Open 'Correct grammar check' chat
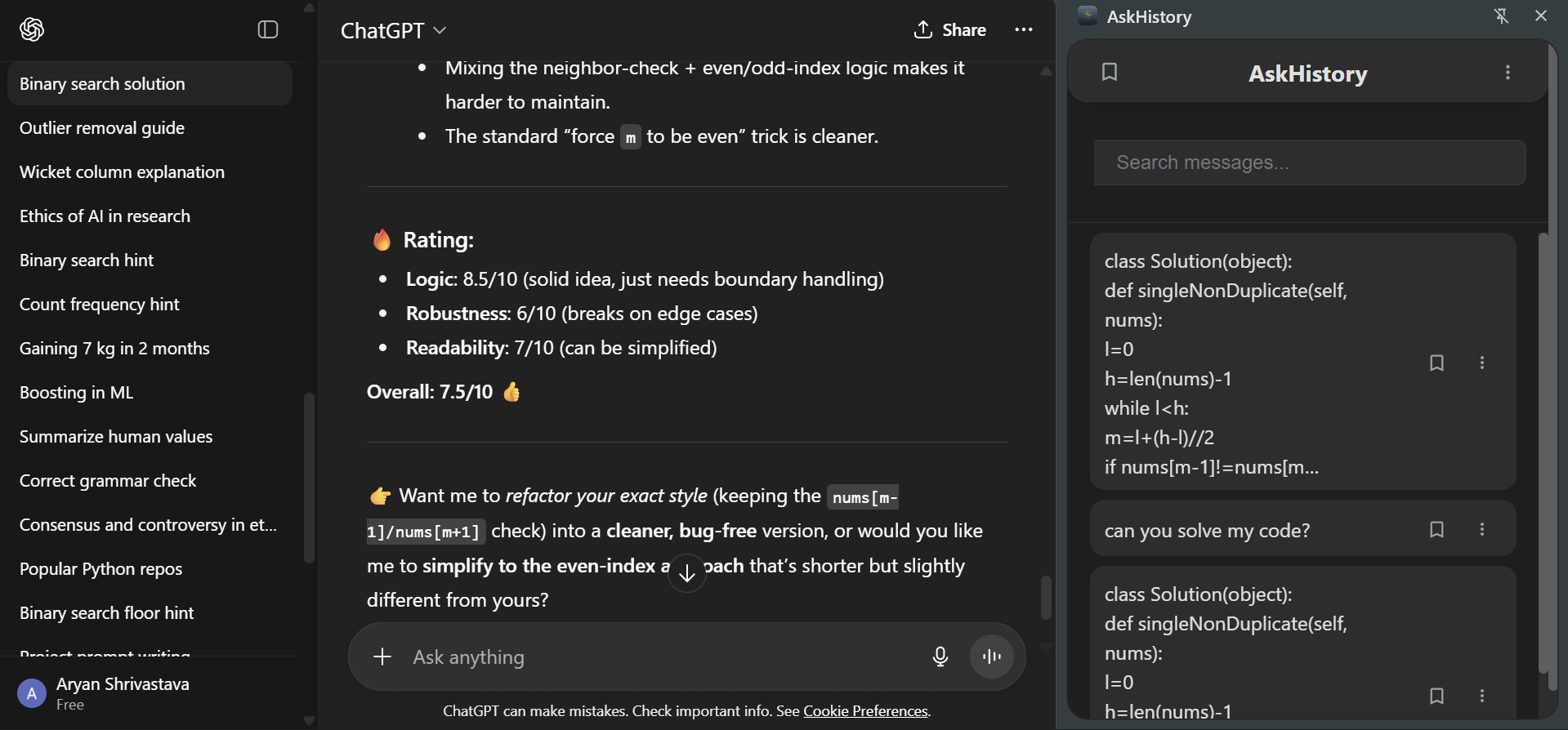This screenshot has width=1568, height=730. pyautogui.click(x=150, y=480)
